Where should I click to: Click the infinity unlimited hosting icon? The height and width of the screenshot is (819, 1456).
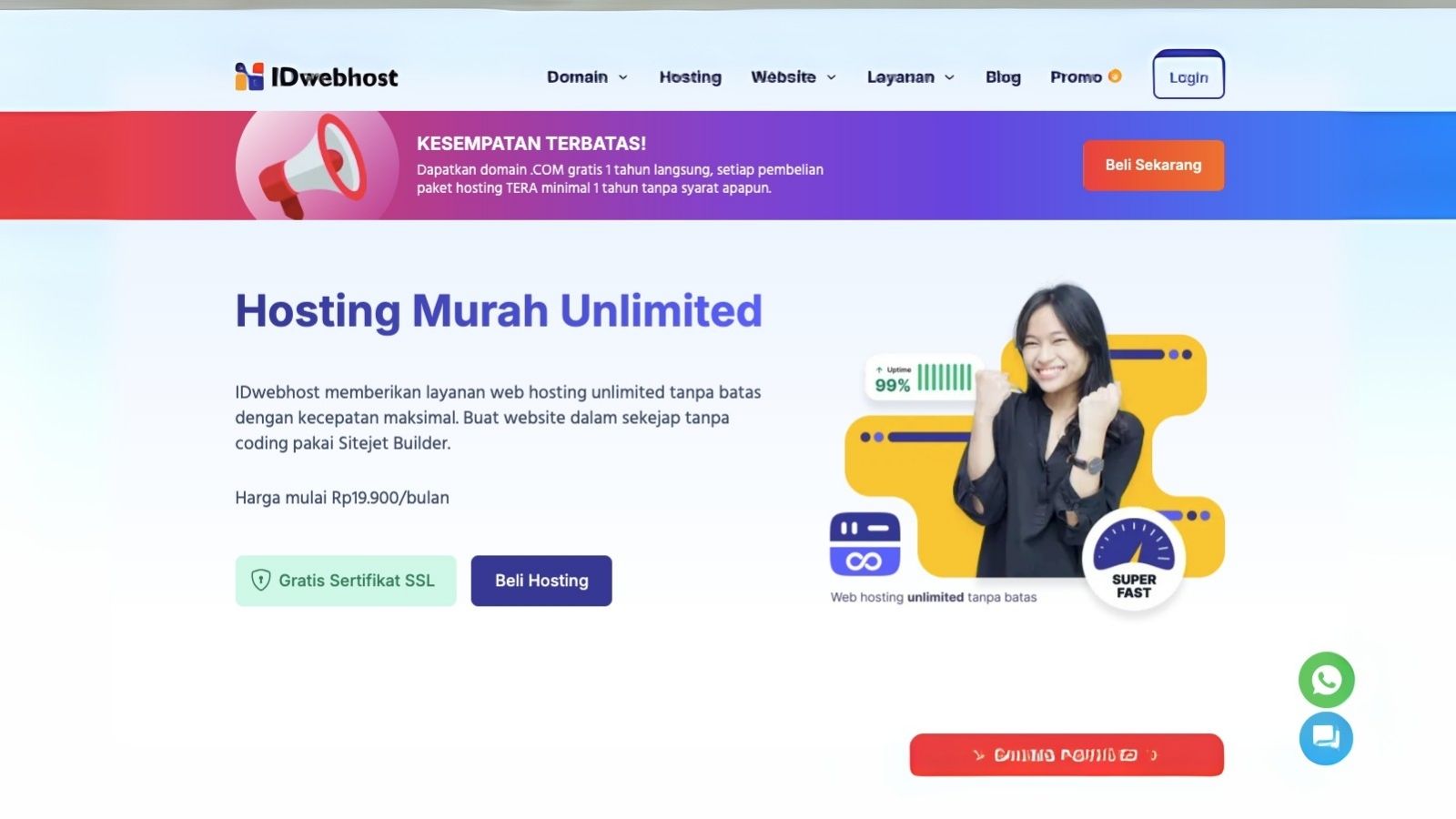click(864, 544)
